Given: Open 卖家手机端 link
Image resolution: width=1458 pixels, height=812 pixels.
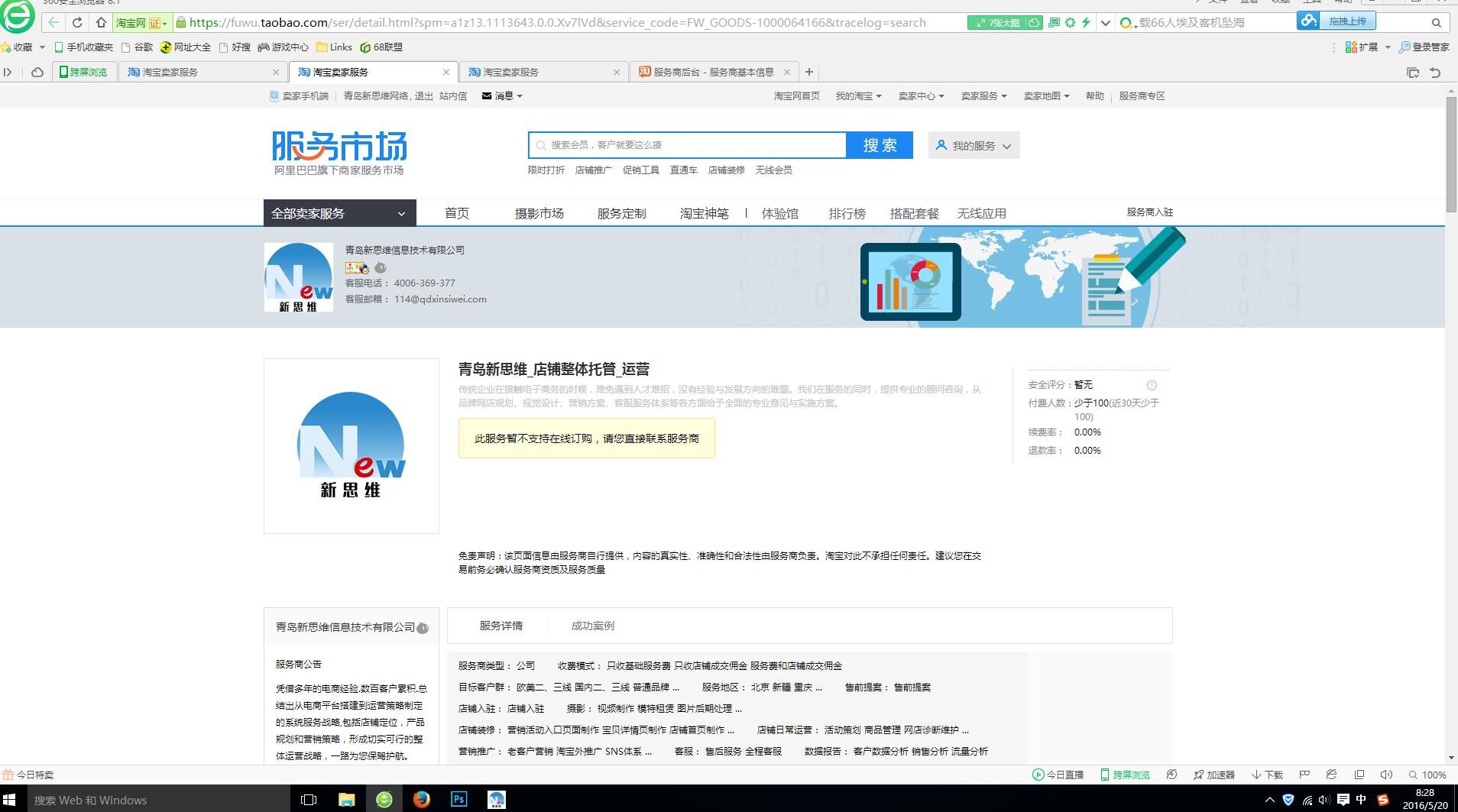Looking at the screenshot, I should (x=299, y=95).
